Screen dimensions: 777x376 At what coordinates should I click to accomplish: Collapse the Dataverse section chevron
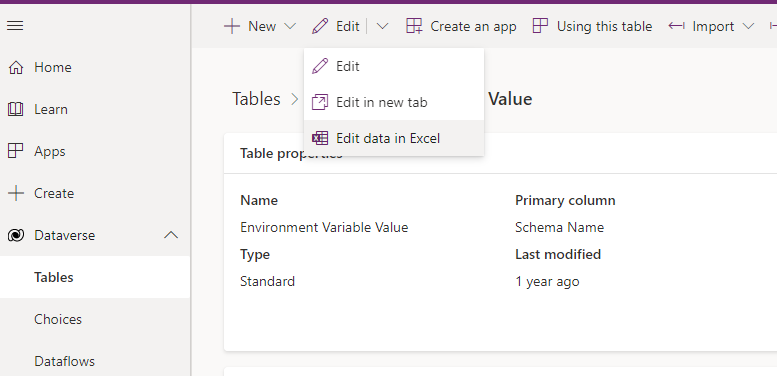click(x=171, y=235)
